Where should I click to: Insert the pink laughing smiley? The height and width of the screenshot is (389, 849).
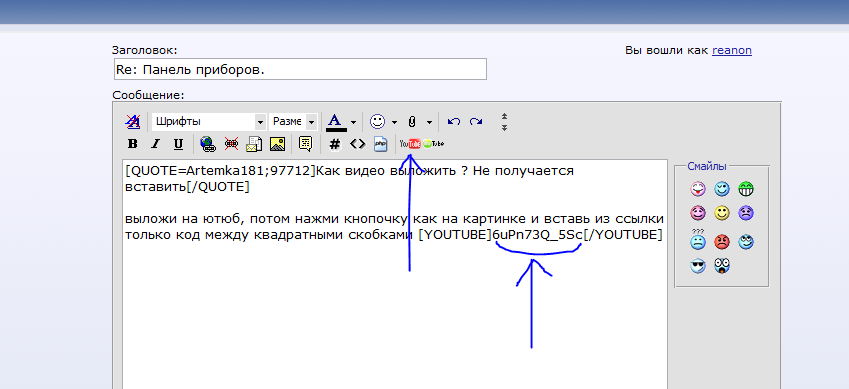(x=698, y=189)
